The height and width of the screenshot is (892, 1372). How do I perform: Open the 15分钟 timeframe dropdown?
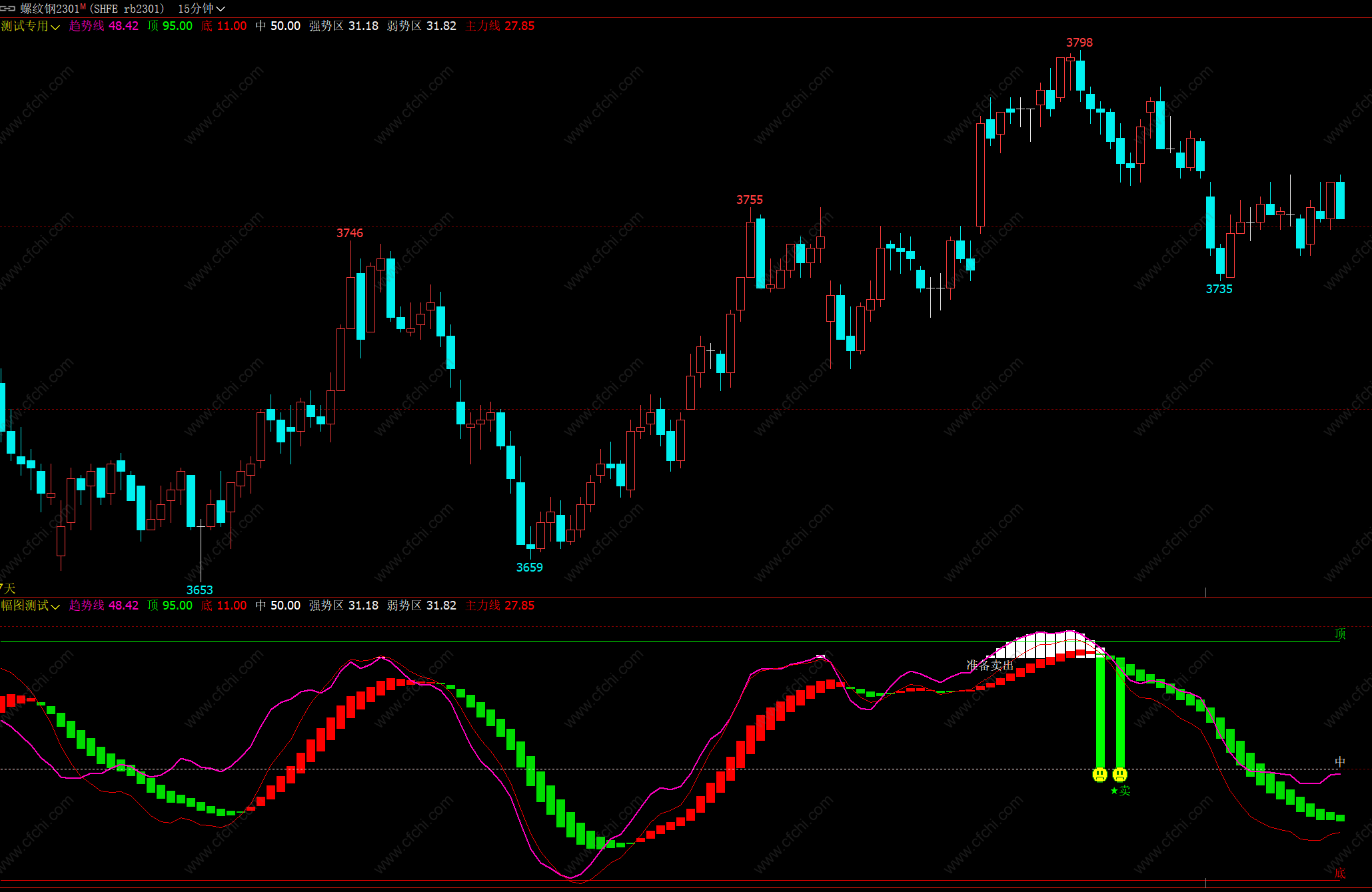point(201,9)
